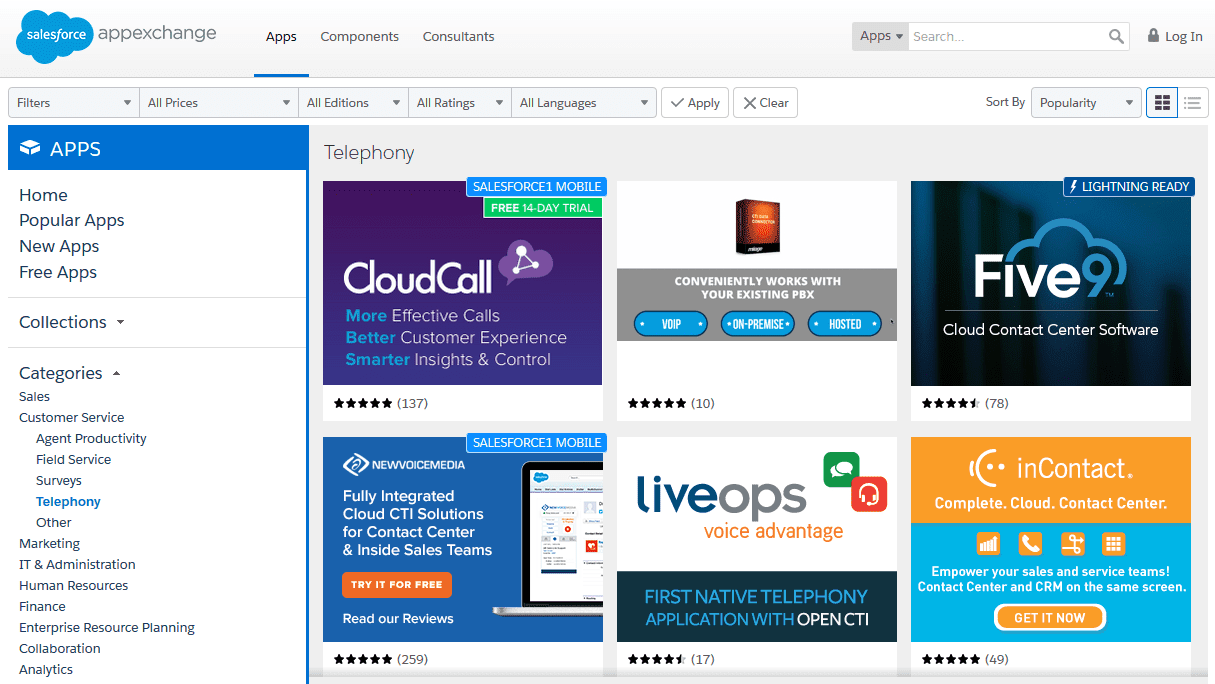Click the Free 14-Day Trial badge

pyautogui.click(x=542, y=207)
